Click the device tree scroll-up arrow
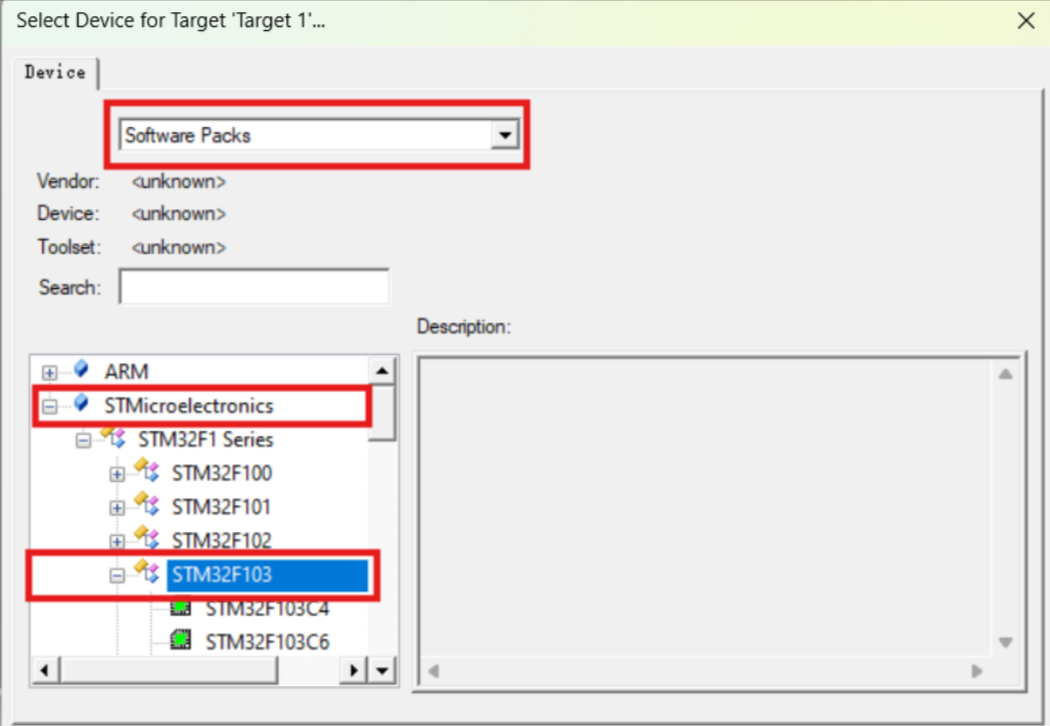Screen dimensions: 1050x726 382,370
